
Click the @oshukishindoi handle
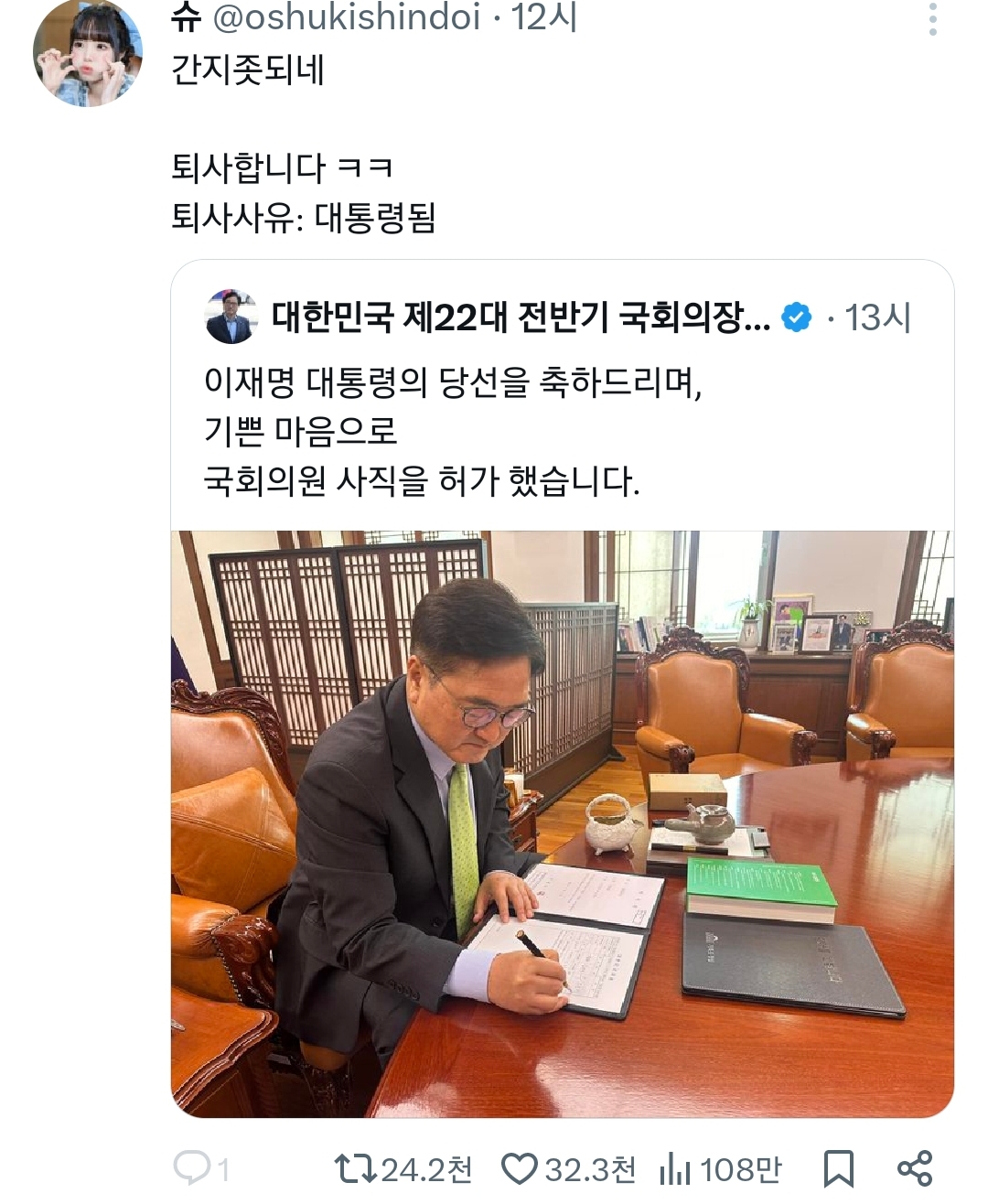[x=347, y=17]
